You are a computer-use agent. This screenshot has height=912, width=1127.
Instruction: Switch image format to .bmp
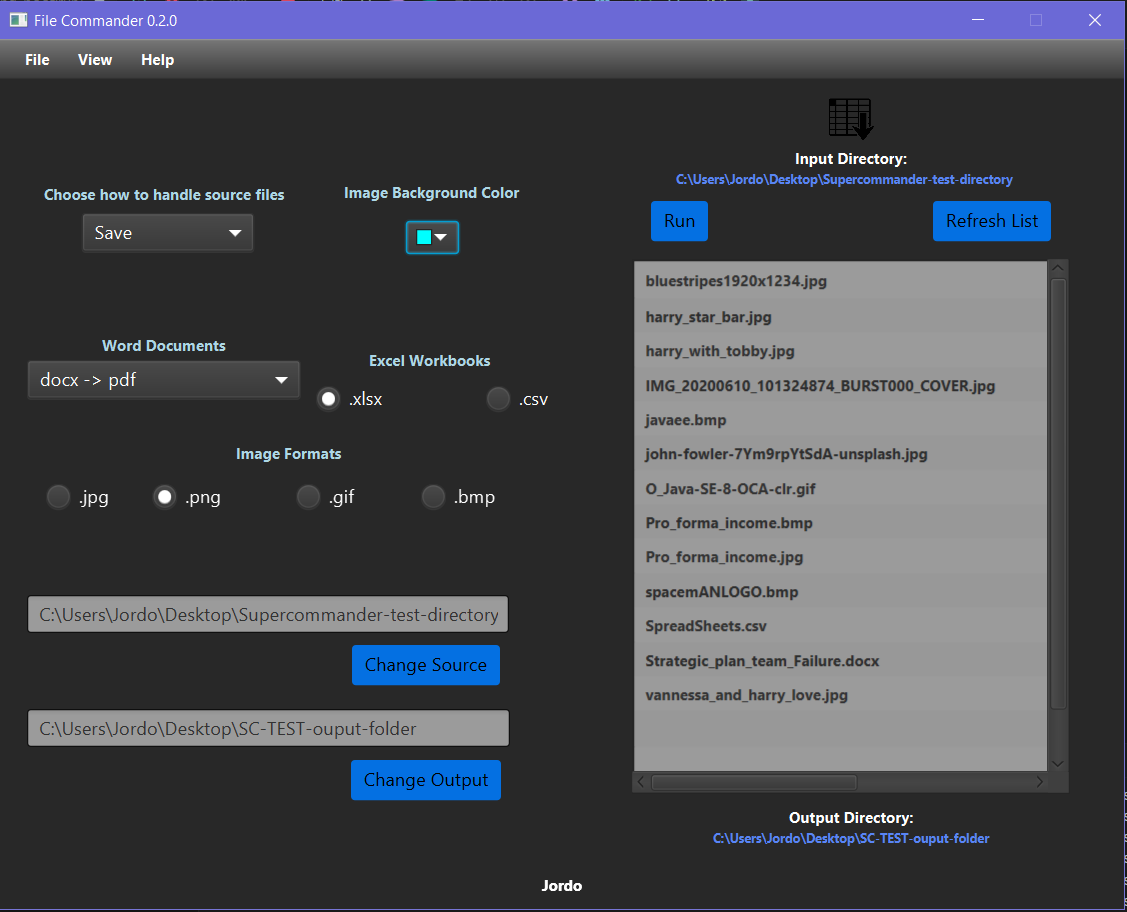tap(433, 496)
